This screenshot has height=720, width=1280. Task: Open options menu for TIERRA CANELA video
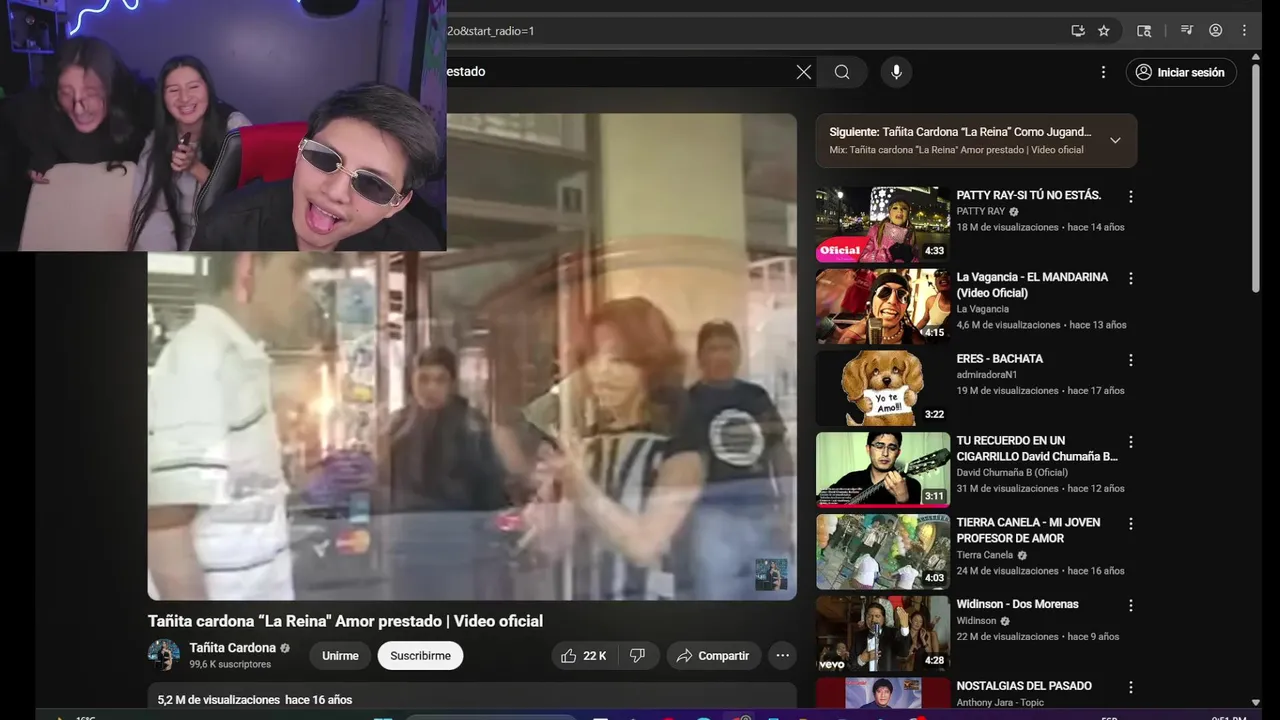pyautogui.click(x=1131, y=524)
